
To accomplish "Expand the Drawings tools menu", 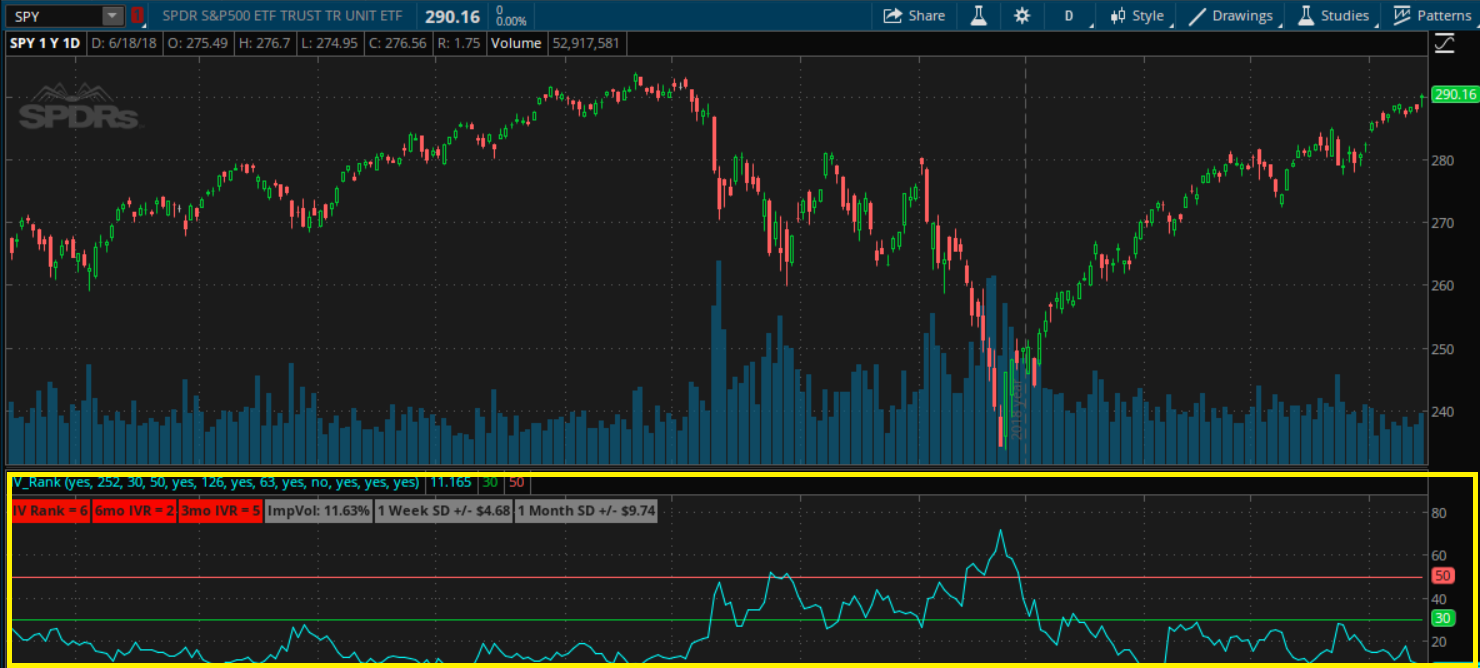I will (1230, 16).
